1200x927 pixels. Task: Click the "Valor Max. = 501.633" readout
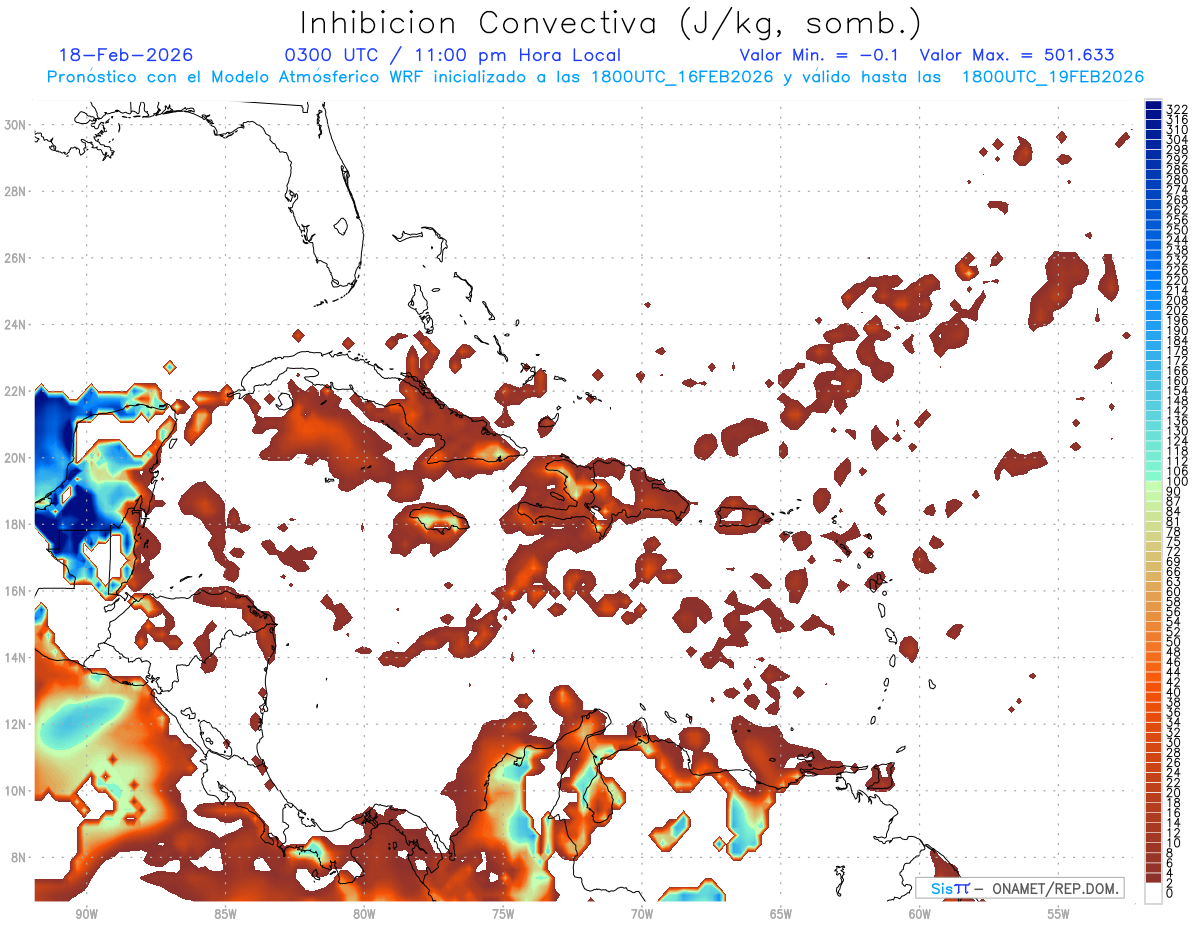1017,55
